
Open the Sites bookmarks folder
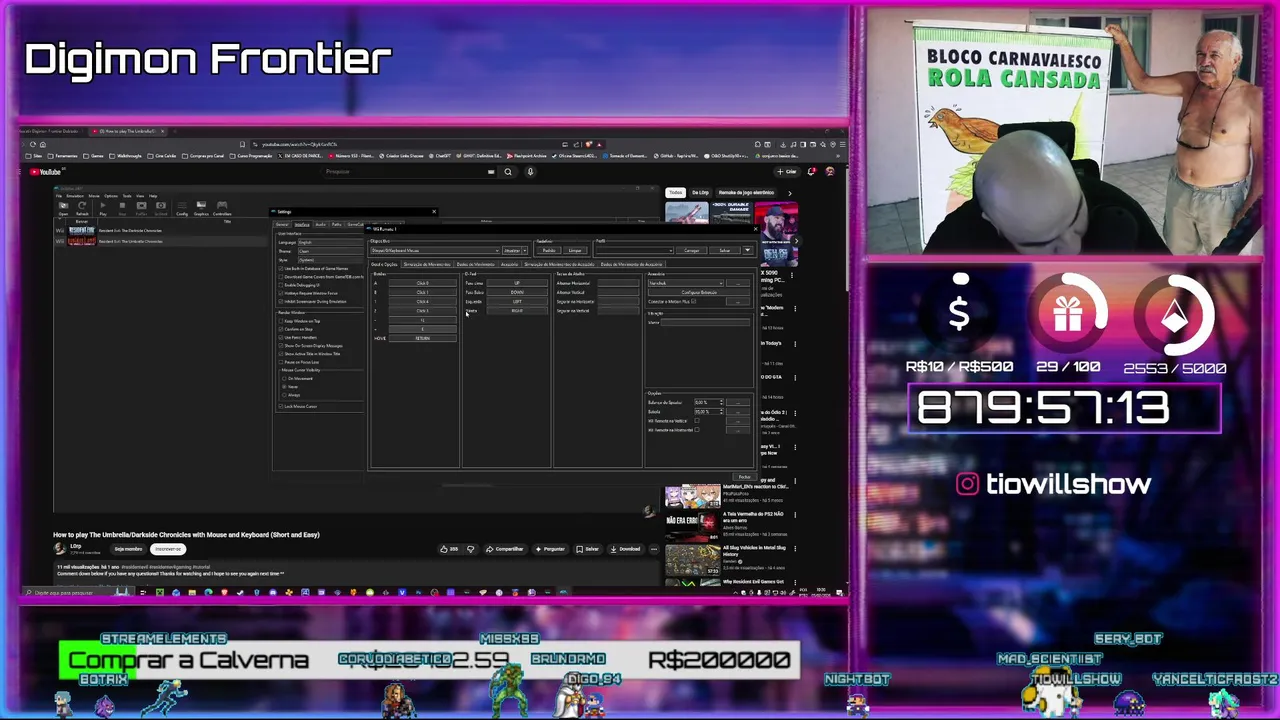pyautogui.click(x=34, y=156)
